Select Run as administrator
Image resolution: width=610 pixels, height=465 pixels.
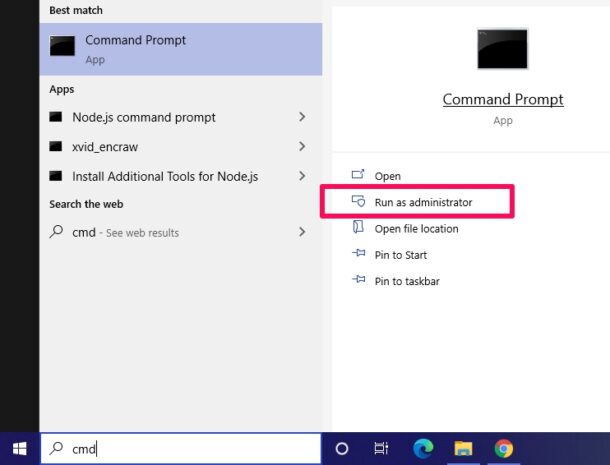[x=422, y=202]
